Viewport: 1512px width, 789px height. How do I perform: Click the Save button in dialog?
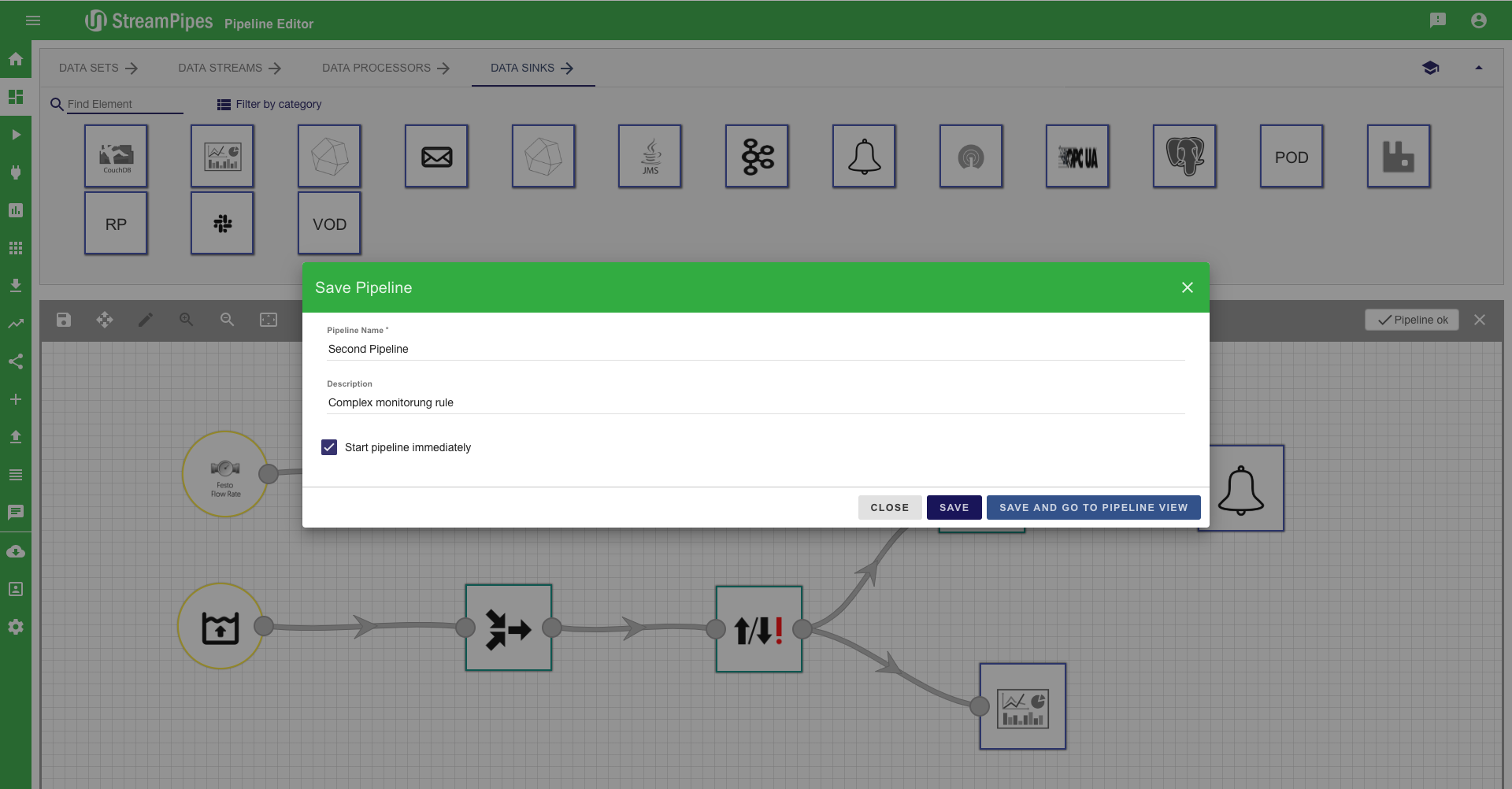(954, 508)
